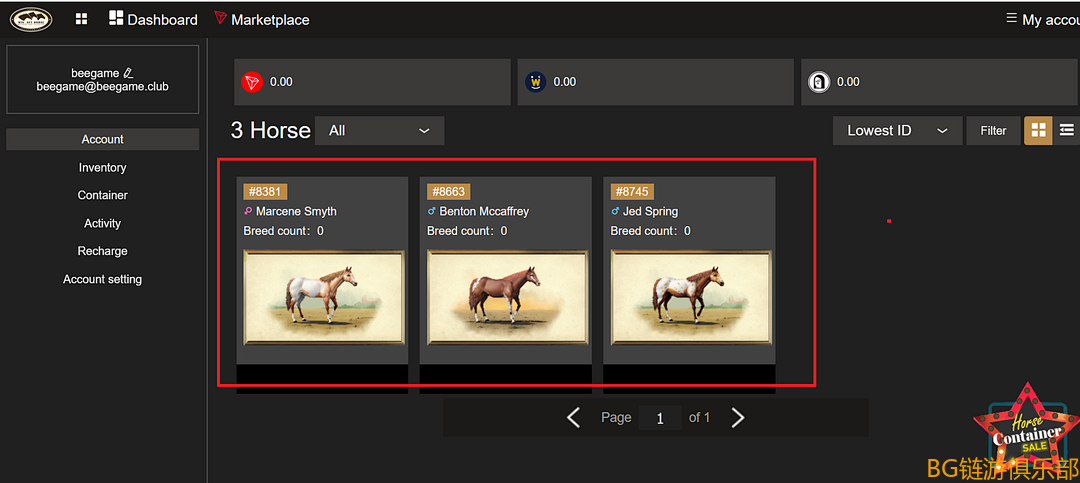Click Breed count of horse #8381
The width and height of the screenshot is (1080, 483).
point(284,231)
